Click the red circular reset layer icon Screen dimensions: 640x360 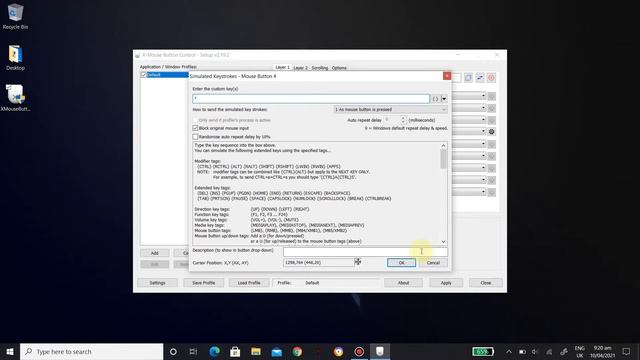pos(491,78)
